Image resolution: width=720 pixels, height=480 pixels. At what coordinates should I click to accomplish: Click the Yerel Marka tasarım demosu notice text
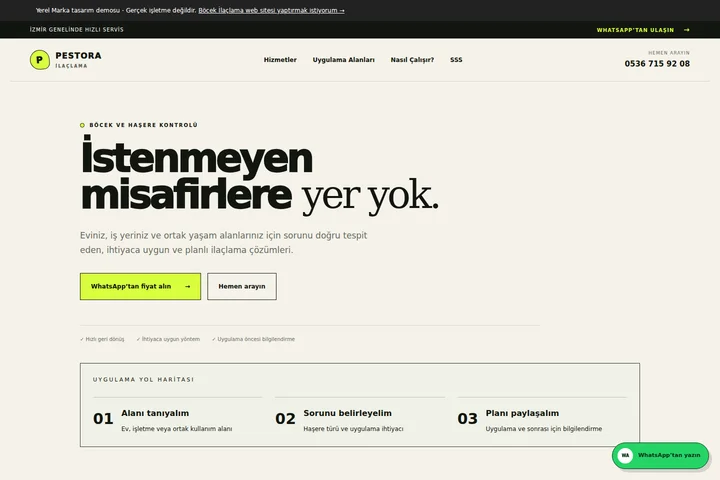tap(116, 10)
